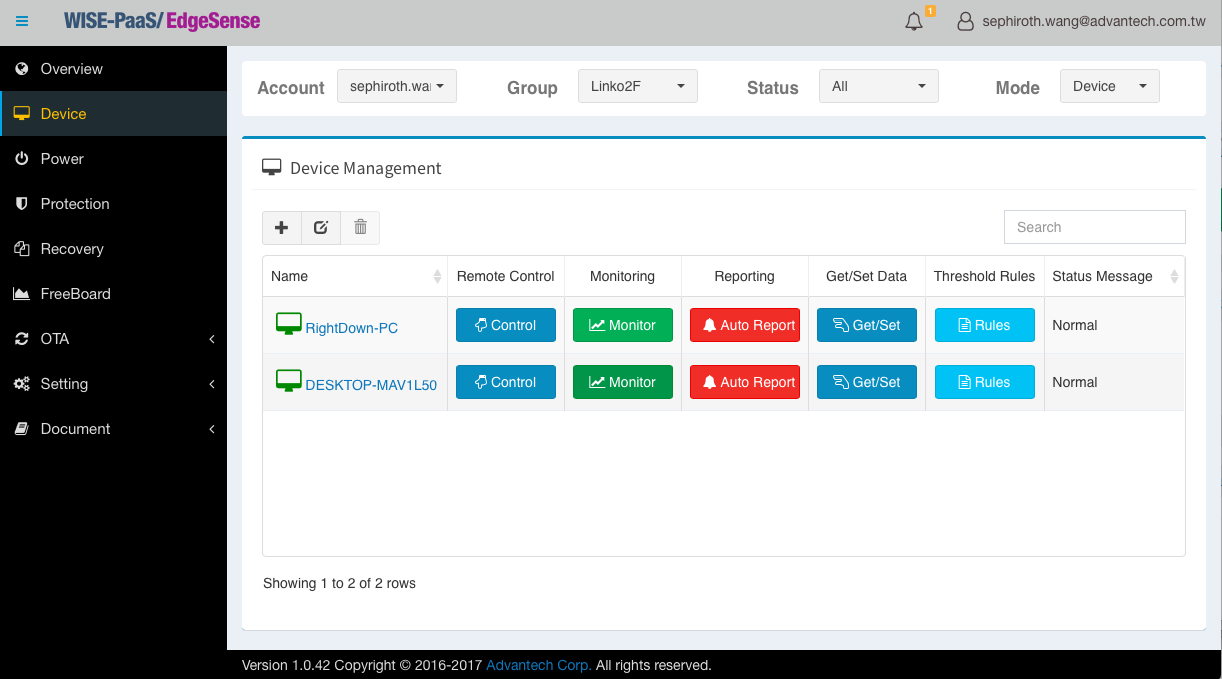1222x679 pixels.
Task: Click the Device Management heading
Action: [366, 168]
